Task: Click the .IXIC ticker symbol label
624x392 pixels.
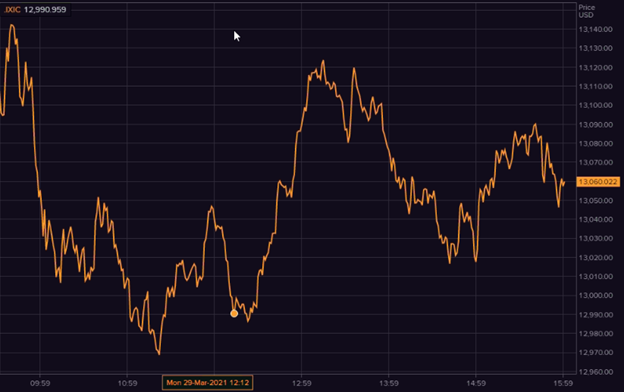Action: (x=12, y=10)
